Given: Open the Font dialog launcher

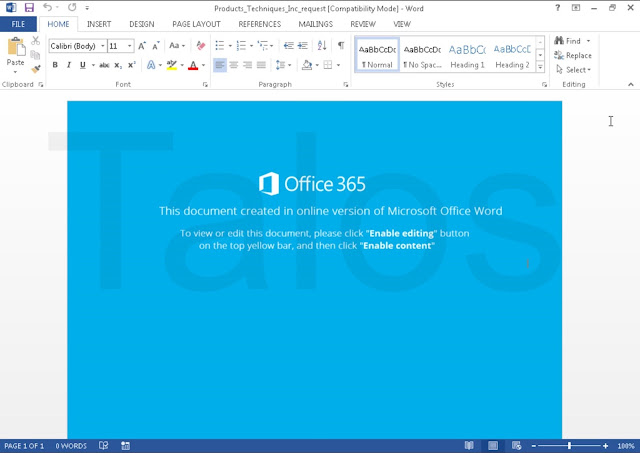Looking at the screenshot, I should click(205, 84).
